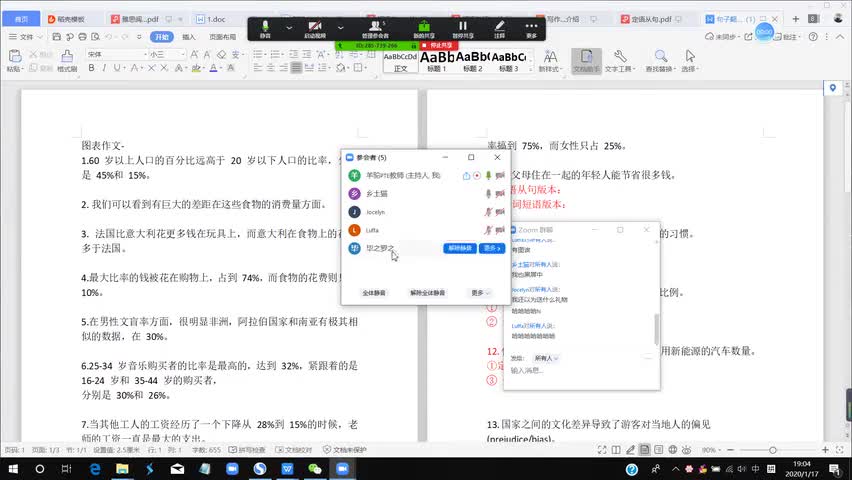852x480 pixels.
Task: Open audio options arrow beside mute button
Action: click(x=289, y=27)
